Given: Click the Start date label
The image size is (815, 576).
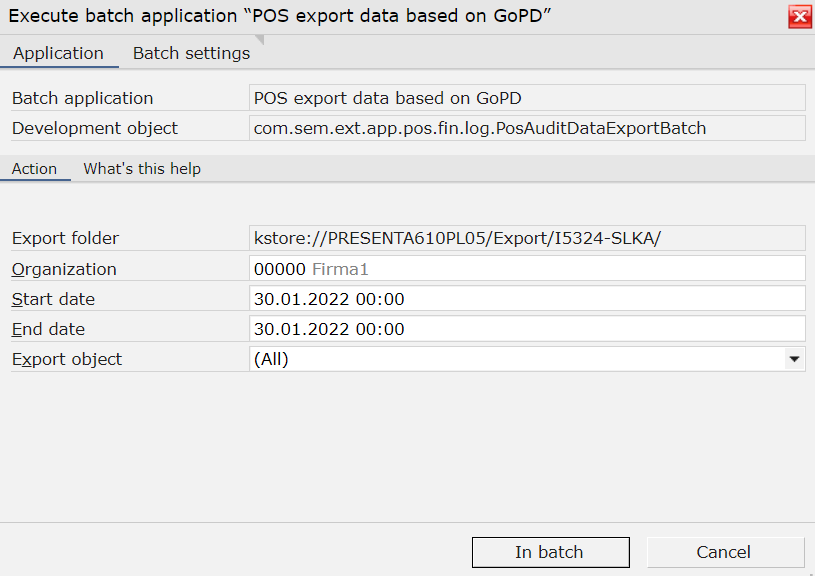Looking at the screenshot, I should pyautogui.click(x=53, y=299).
